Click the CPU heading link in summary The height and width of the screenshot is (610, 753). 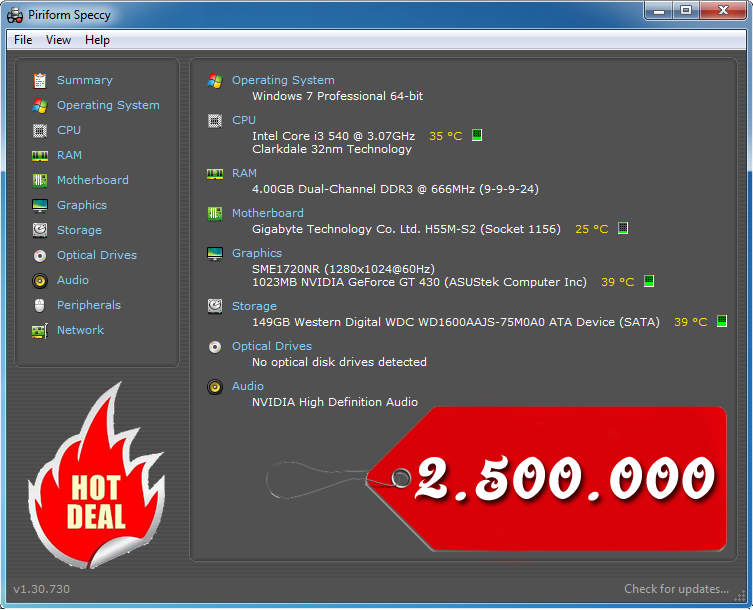[243, 120]
